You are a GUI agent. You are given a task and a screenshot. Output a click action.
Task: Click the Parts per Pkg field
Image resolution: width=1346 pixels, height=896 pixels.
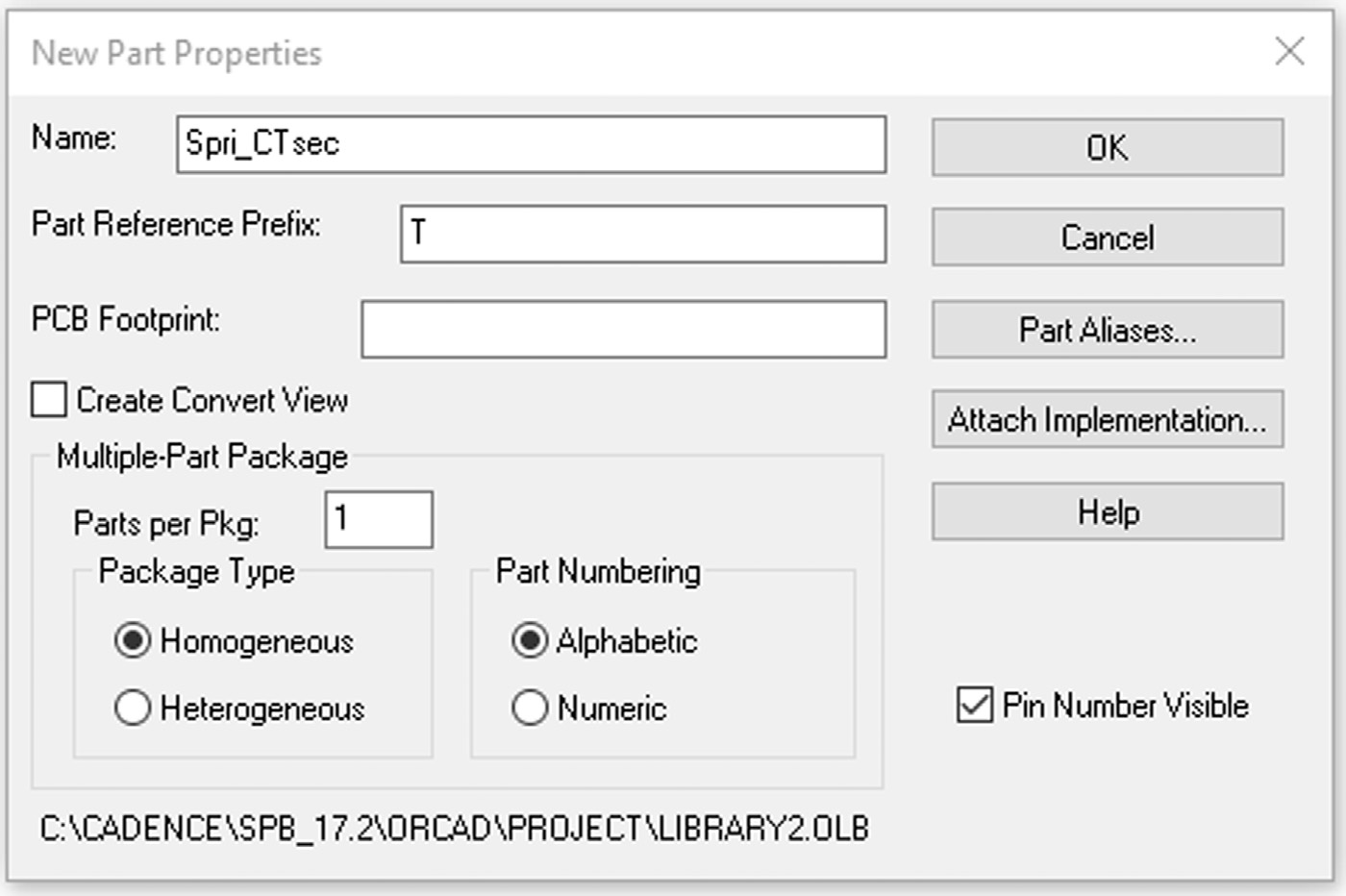coord(379,519)
